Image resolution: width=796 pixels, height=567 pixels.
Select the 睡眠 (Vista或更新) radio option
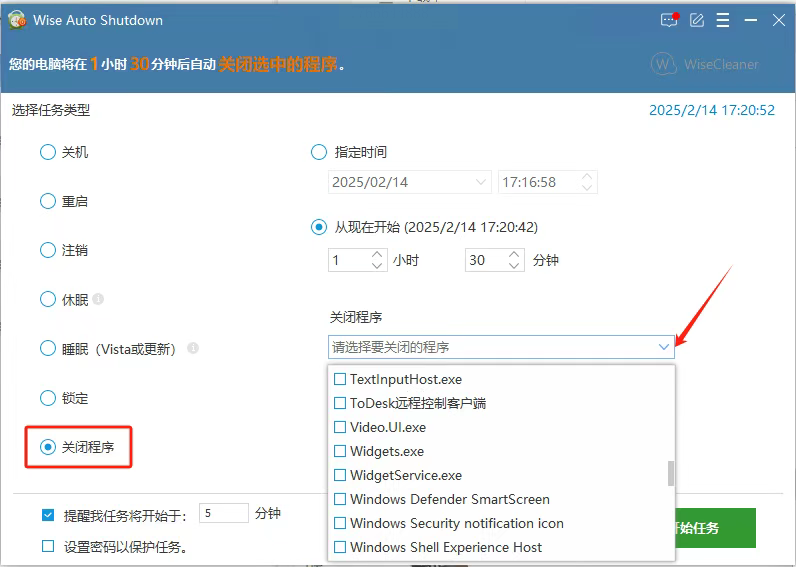48,349
